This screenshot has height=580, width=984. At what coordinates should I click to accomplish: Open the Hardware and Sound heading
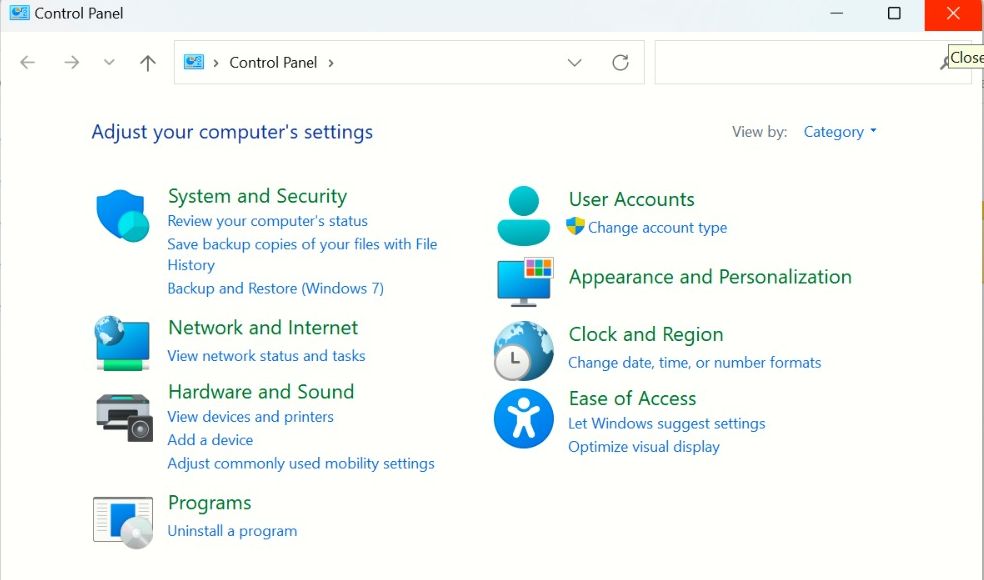tap(261, 392)
